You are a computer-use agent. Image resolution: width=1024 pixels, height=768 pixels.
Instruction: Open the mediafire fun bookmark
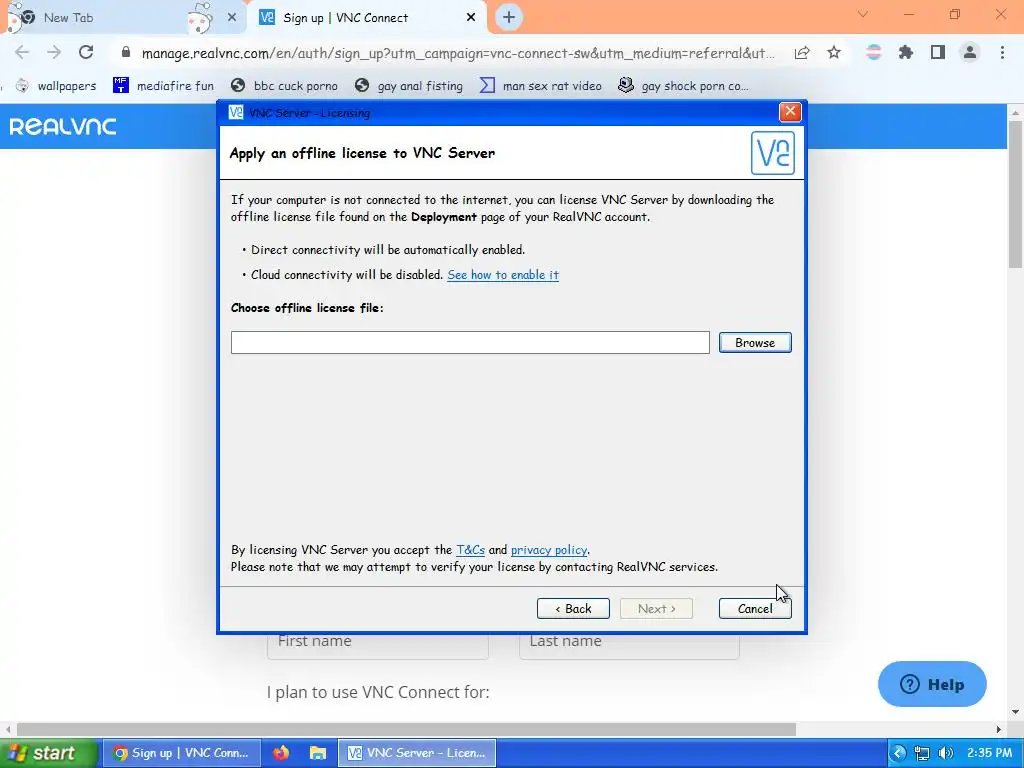pos(163,86)
